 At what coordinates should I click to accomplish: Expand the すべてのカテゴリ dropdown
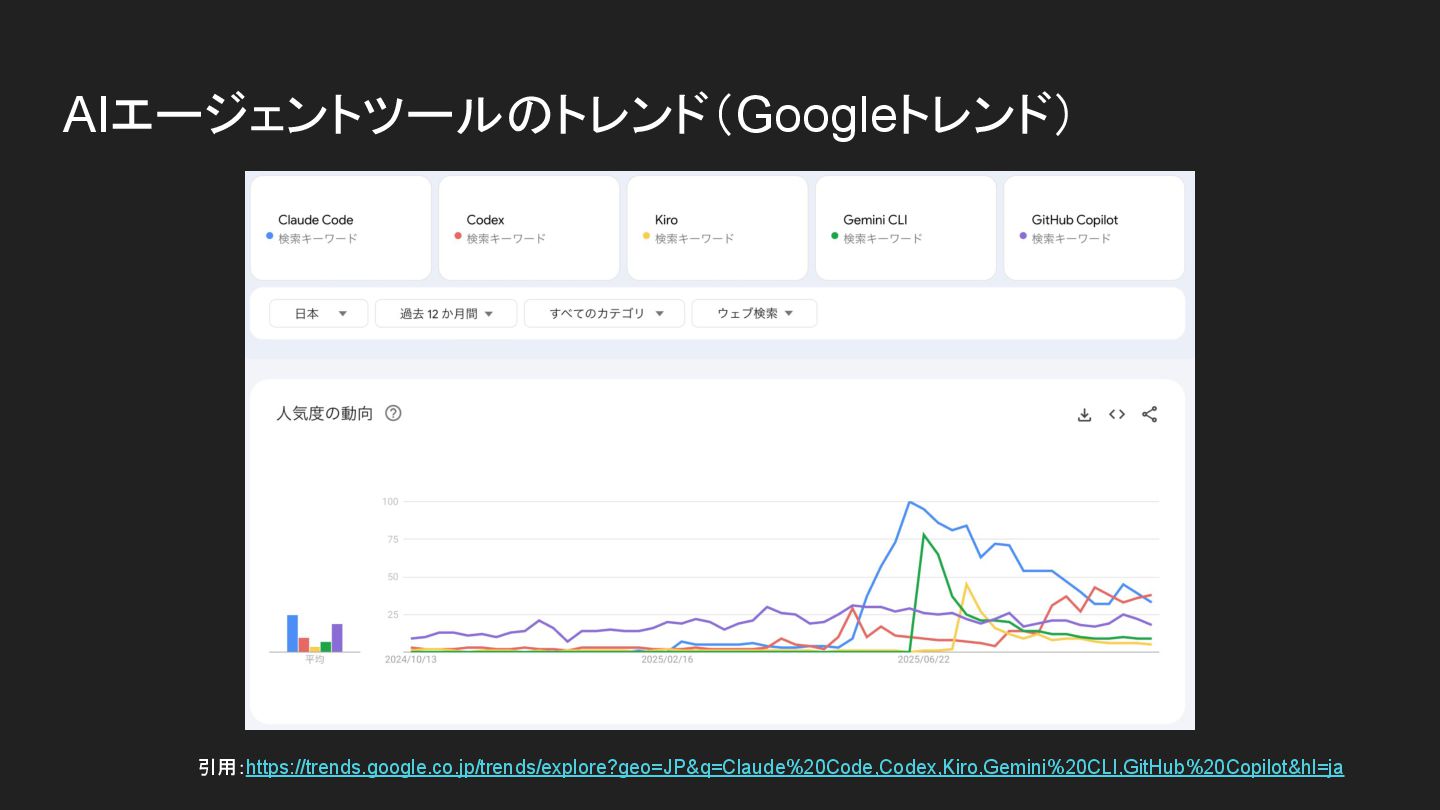pos(604,313)
